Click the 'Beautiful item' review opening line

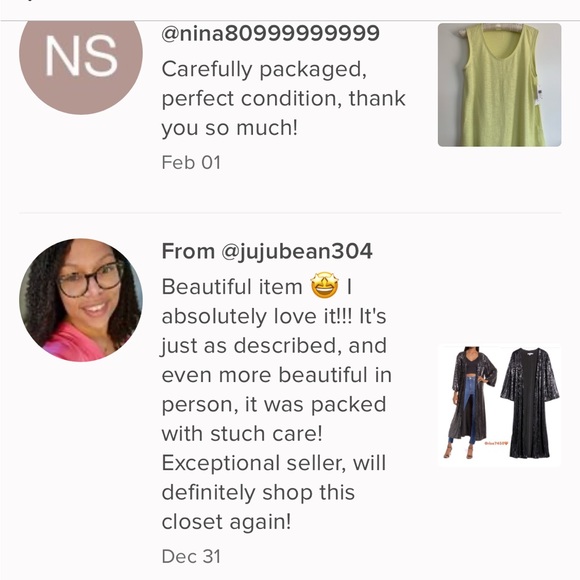pos(232,287)
